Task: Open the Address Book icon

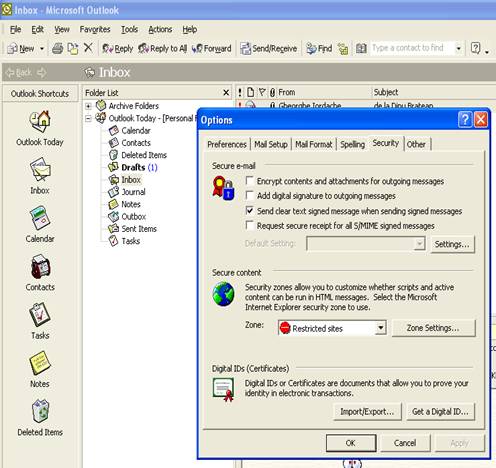Action: 361,49
